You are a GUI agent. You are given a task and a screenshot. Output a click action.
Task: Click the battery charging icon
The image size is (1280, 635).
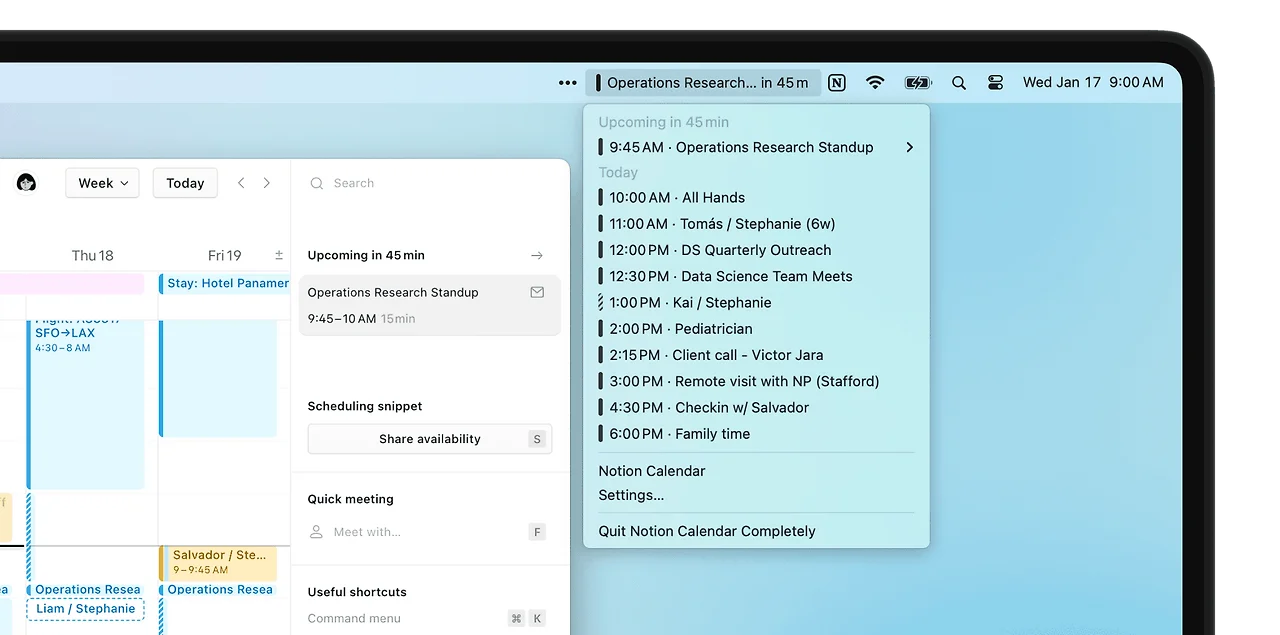pos(917,83)
